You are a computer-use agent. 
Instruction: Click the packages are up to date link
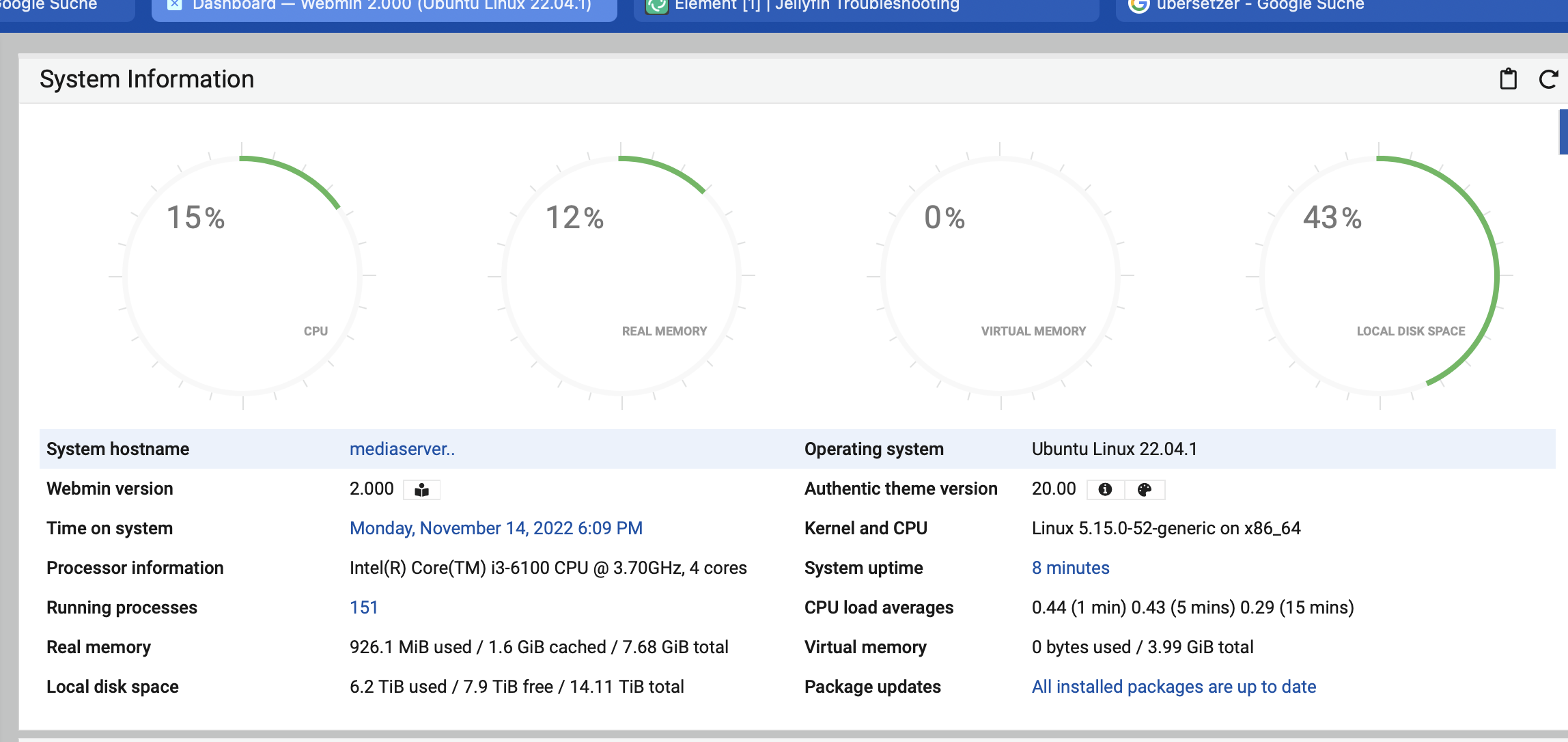pyautogui.click(x=1173, y=687)
